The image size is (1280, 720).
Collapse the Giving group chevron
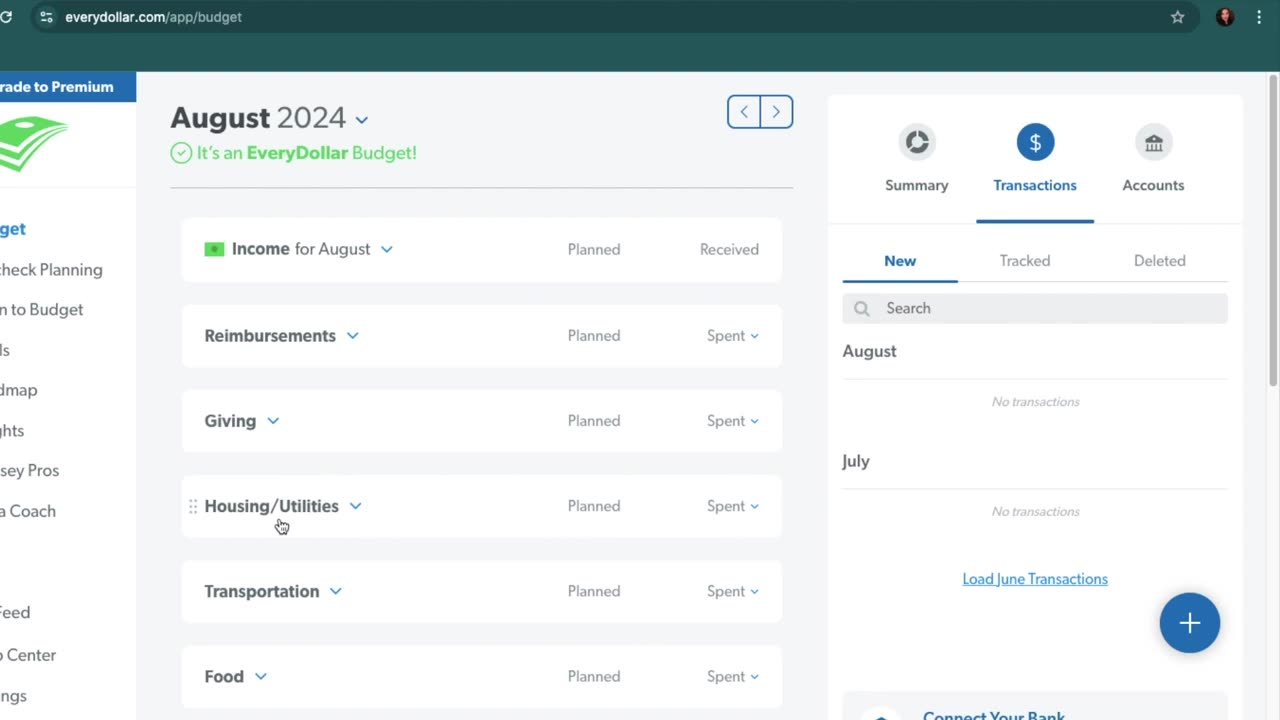click(x=273, y=421)
